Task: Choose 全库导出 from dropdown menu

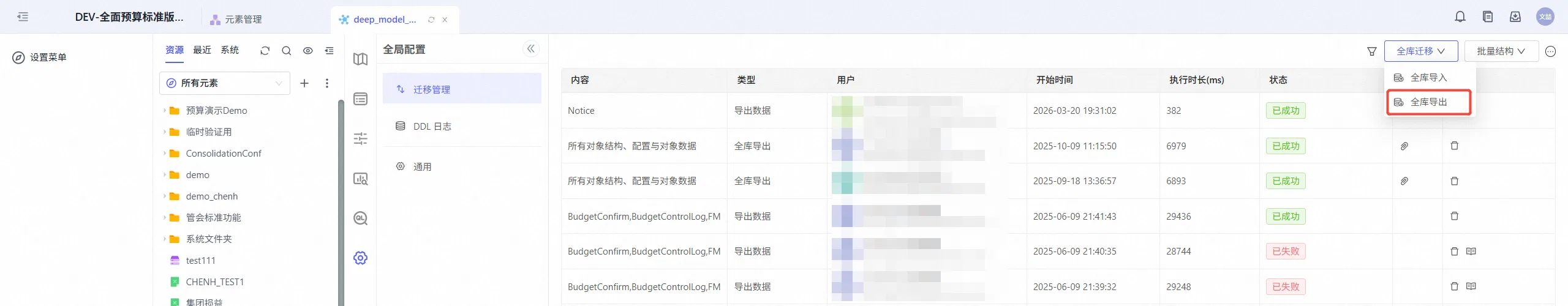Action: point(1430,102)
